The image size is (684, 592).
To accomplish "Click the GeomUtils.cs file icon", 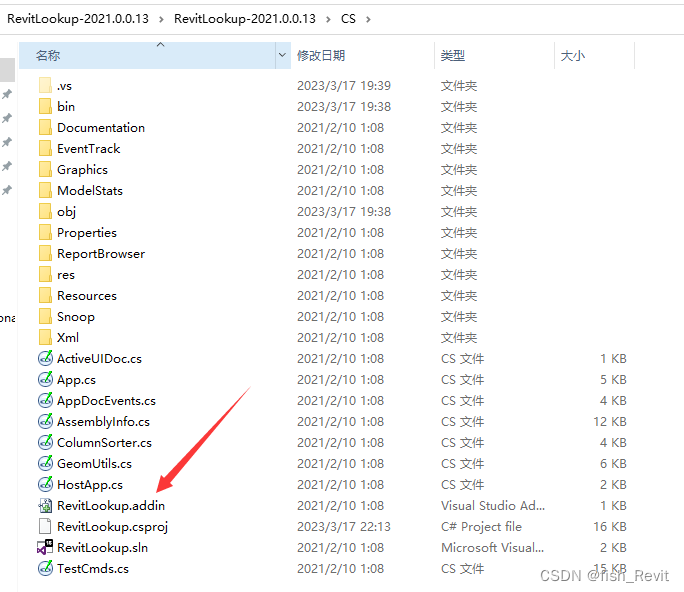I will (45, 463).
